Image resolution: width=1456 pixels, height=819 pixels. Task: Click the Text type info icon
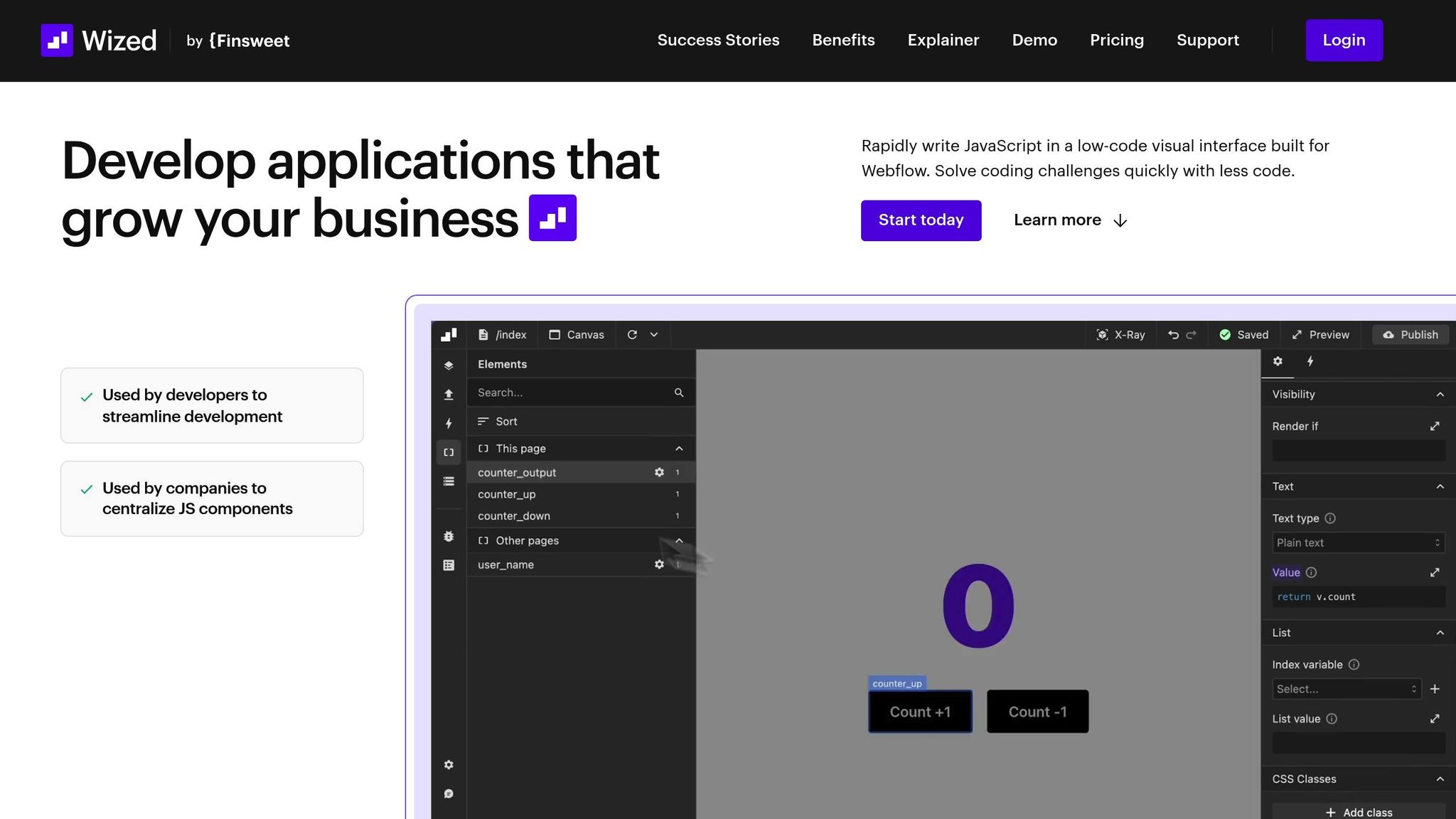pyautogui.click(x=1330, y=519)
